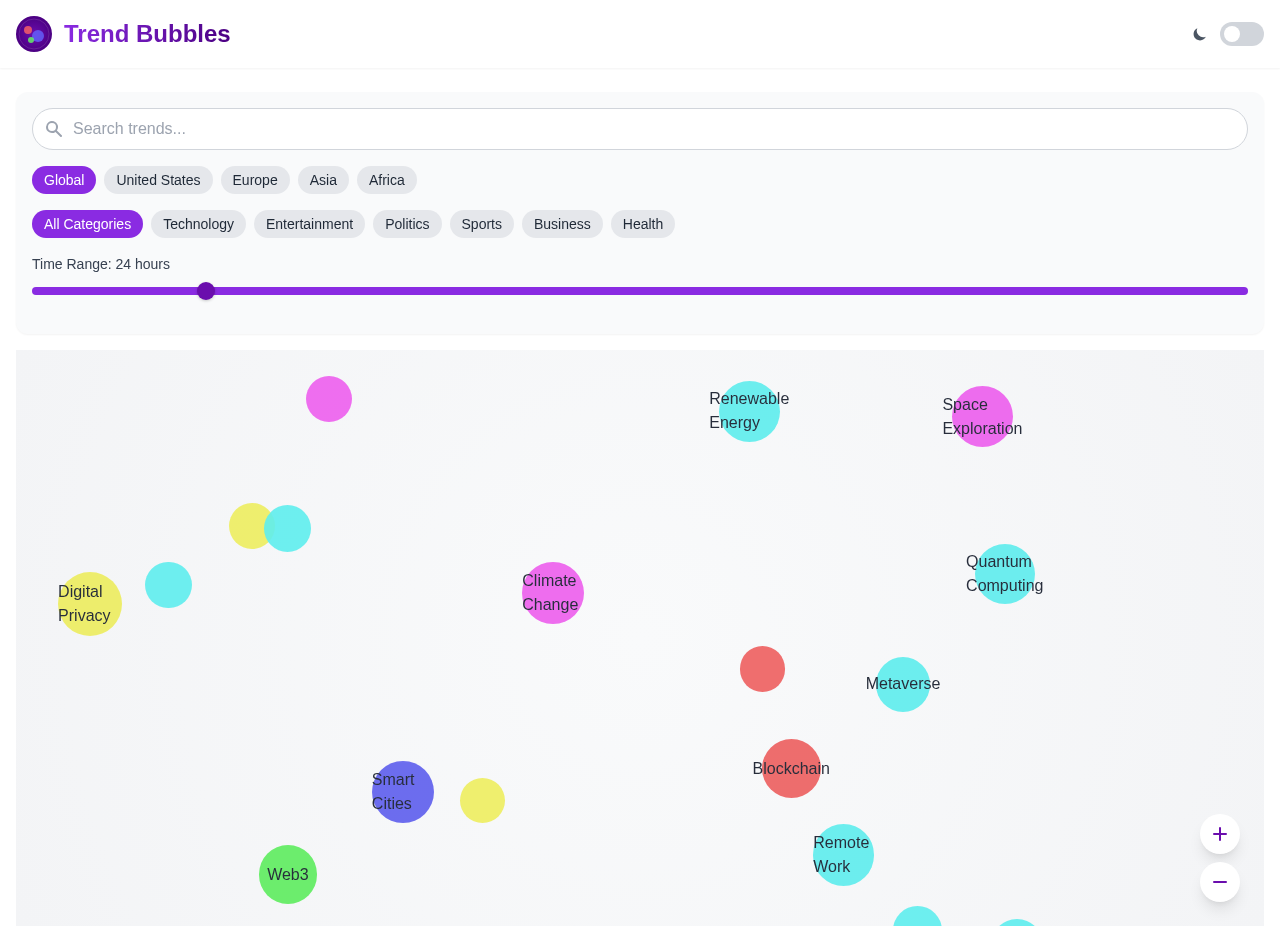Screen dimensions: 1280x950
Task: Switch to the Entertainment category
Action: 309,224
